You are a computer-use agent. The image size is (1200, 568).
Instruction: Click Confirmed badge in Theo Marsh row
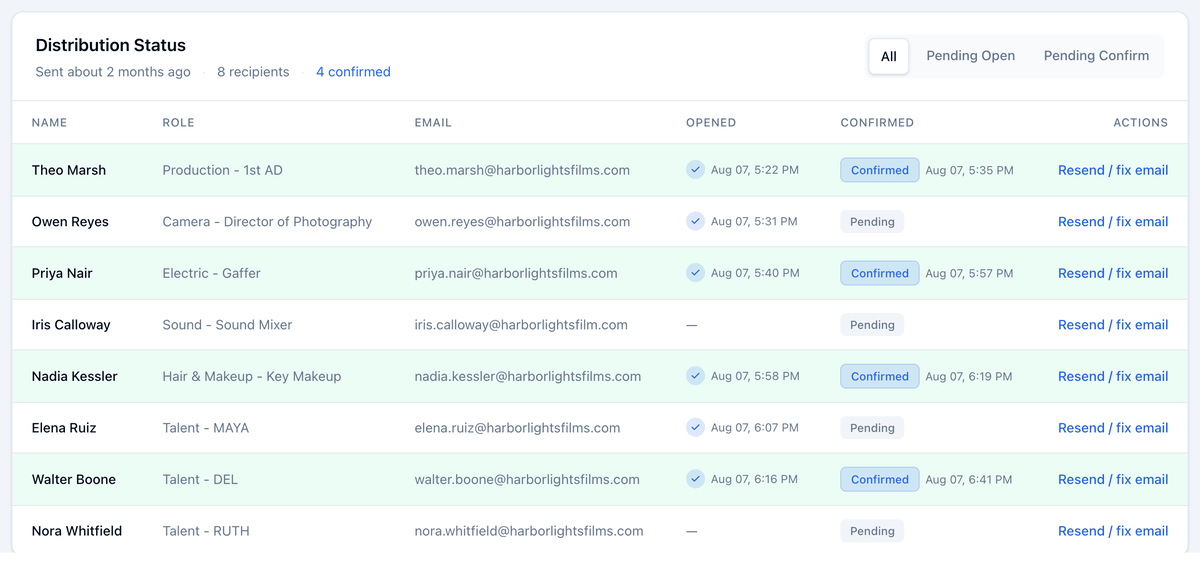pos(880,170)
